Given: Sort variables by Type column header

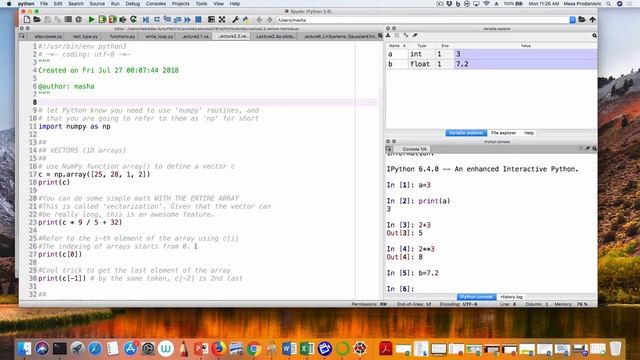Looking at the screenshot, I should click(x=422, y=46).
